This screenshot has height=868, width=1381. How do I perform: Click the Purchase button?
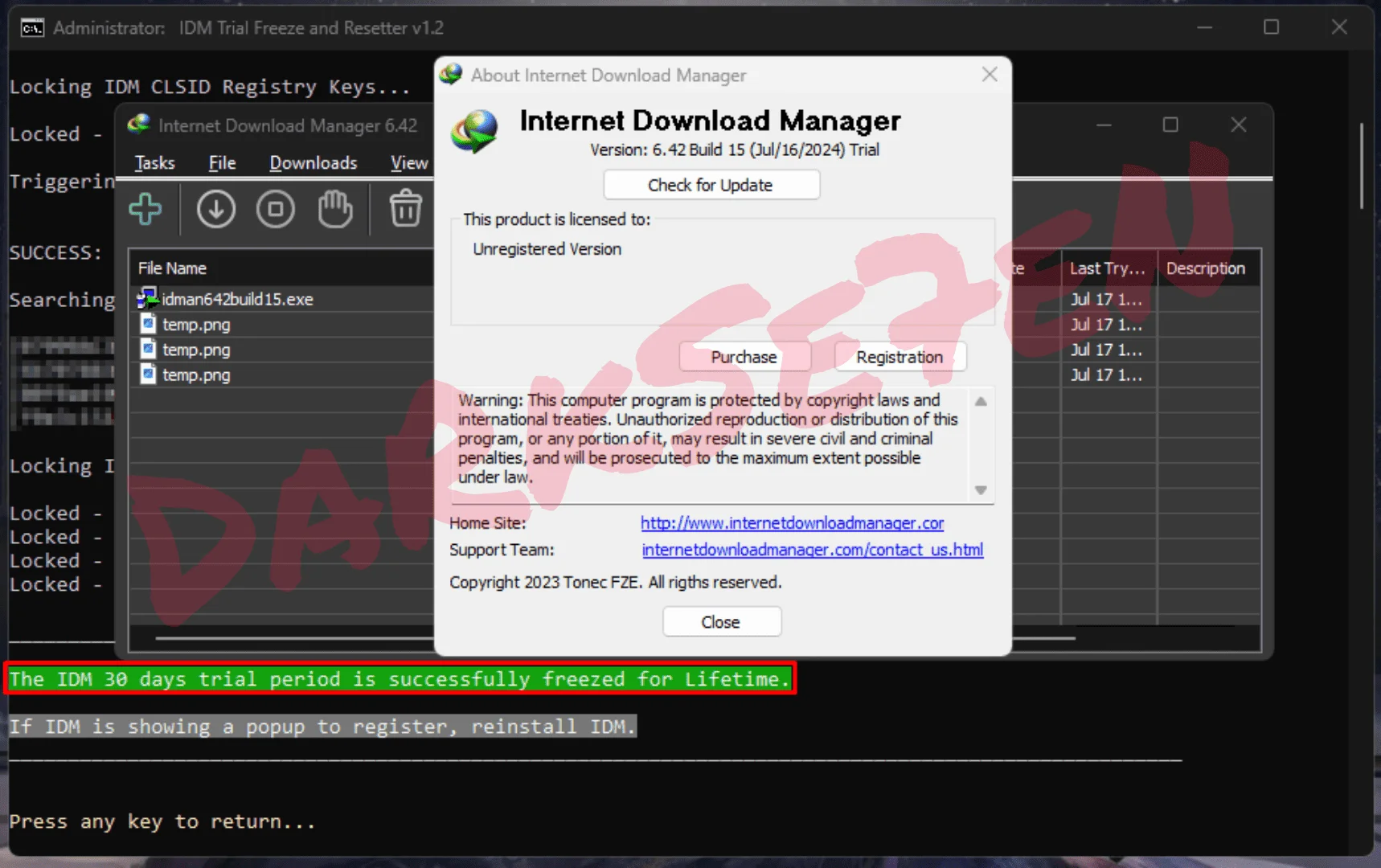744,357
